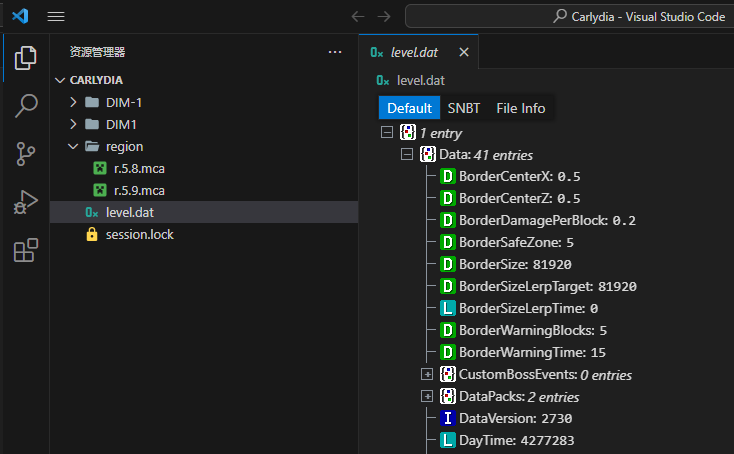Image resolution: width=734 pixels, height=454 pixels.
Task: Open the hamburger application menu
Action: [x=56, y=16]
